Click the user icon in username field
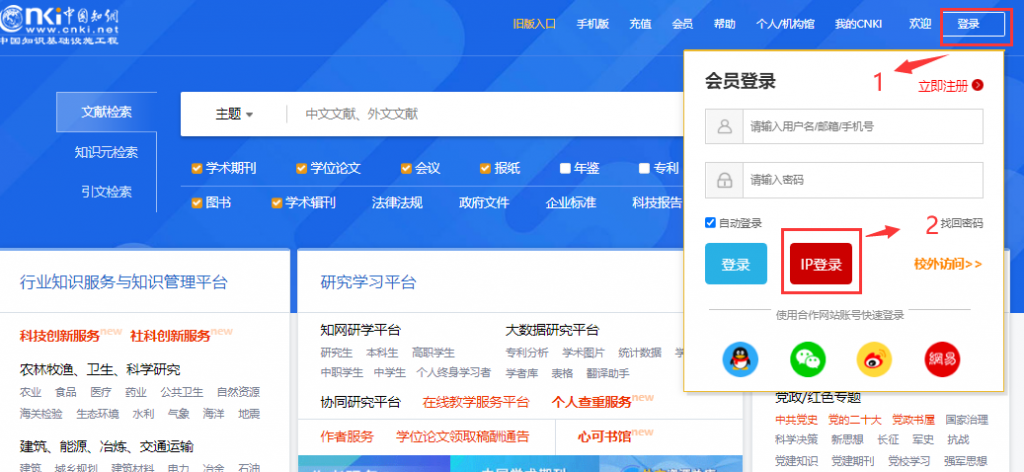 click(x=724, y=127)
